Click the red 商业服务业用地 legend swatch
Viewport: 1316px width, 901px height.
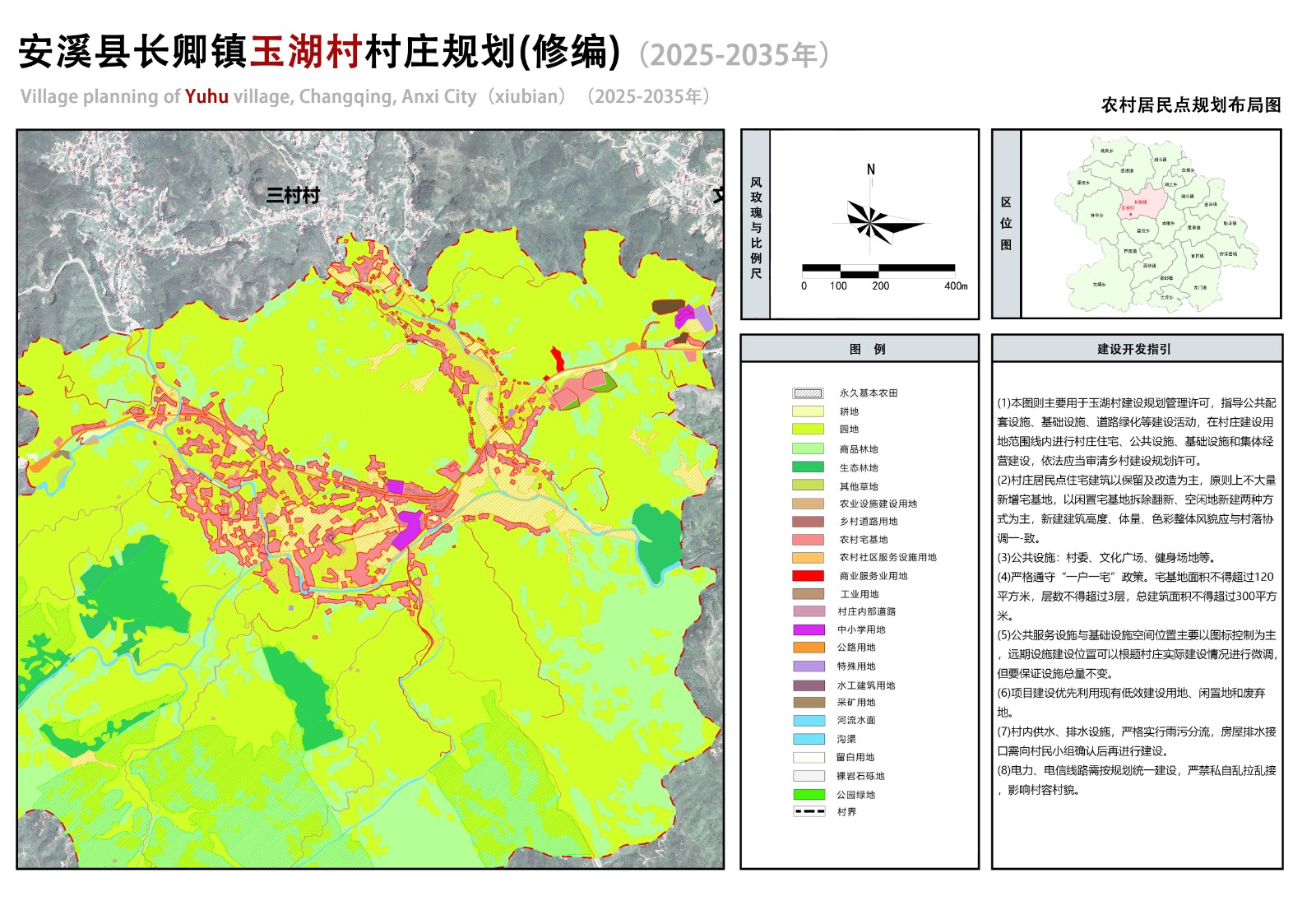click(x=808, y=576)
